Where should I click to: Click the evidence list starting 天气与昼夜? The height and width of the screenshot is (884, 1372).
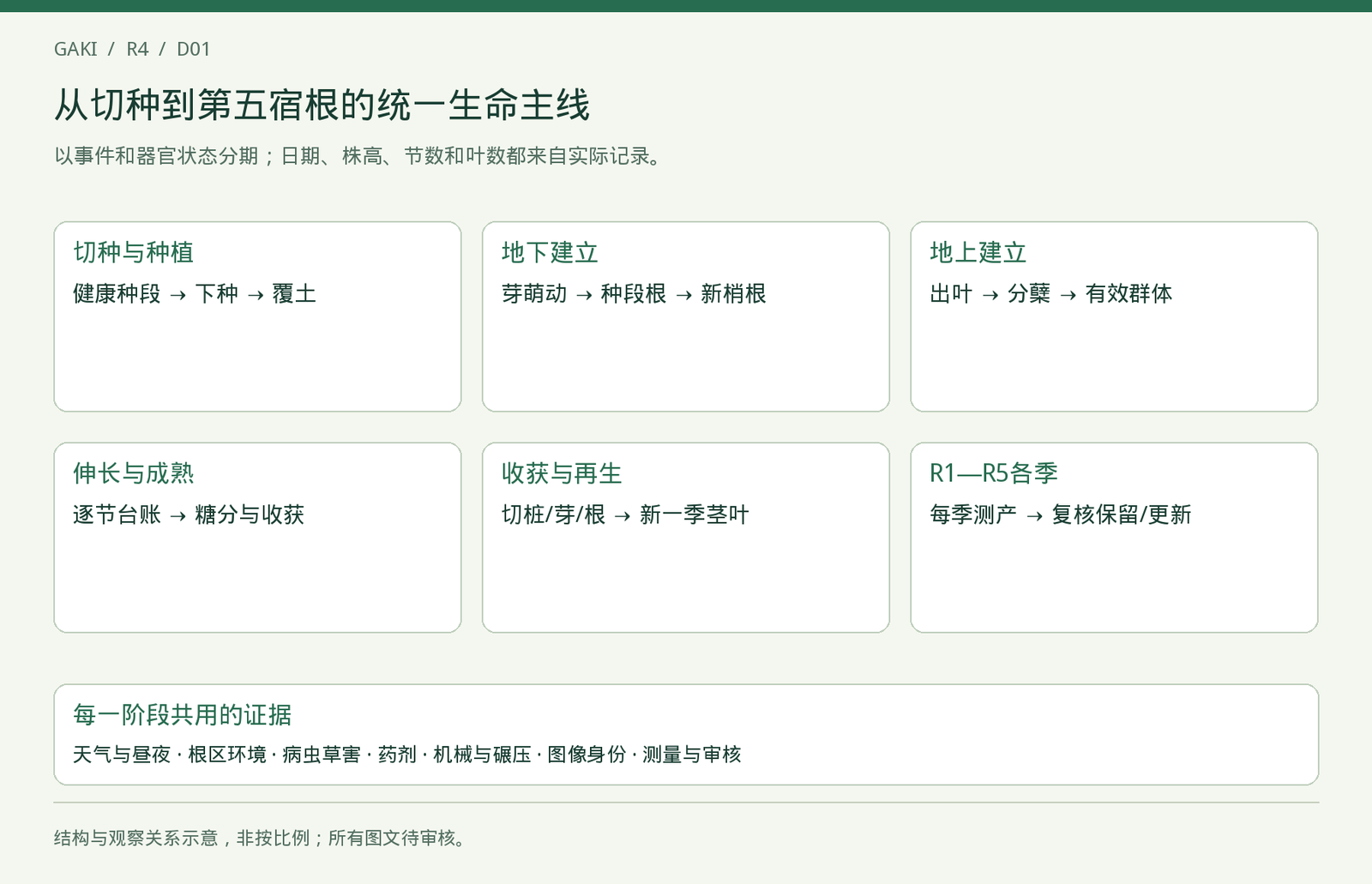click(x=407, y=755)
